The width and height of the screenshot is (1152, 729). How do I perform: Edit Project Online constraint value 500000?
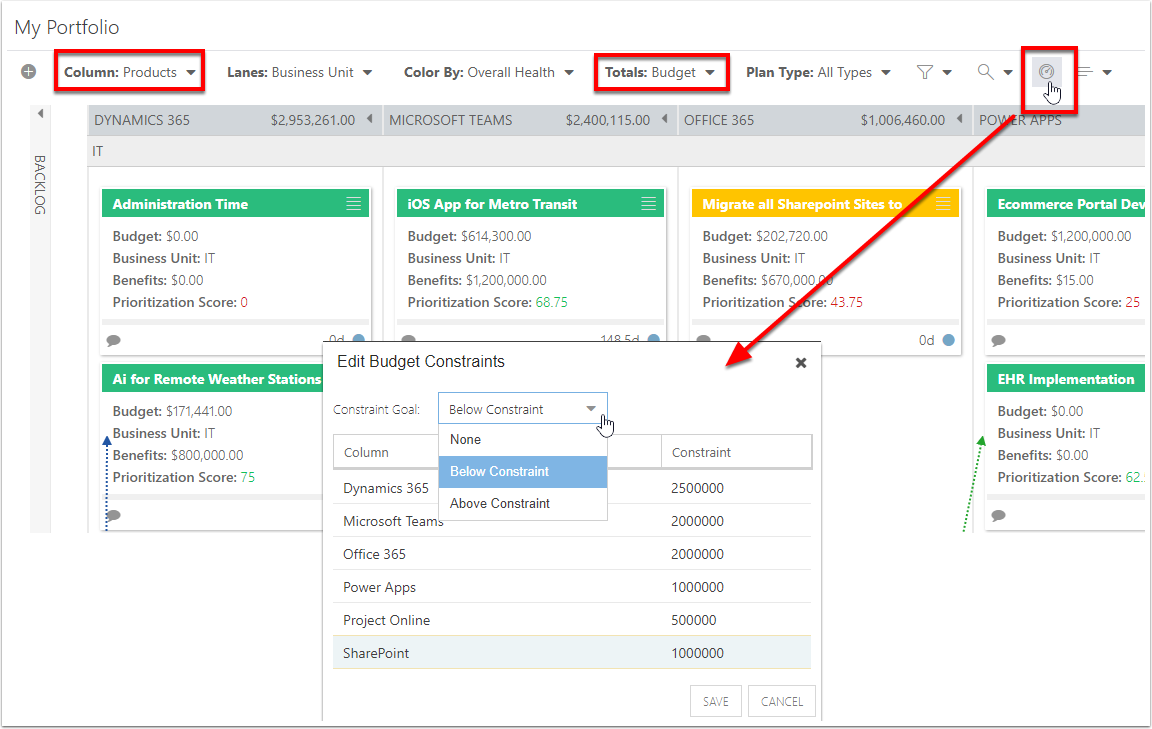click(x=694, y=620)
